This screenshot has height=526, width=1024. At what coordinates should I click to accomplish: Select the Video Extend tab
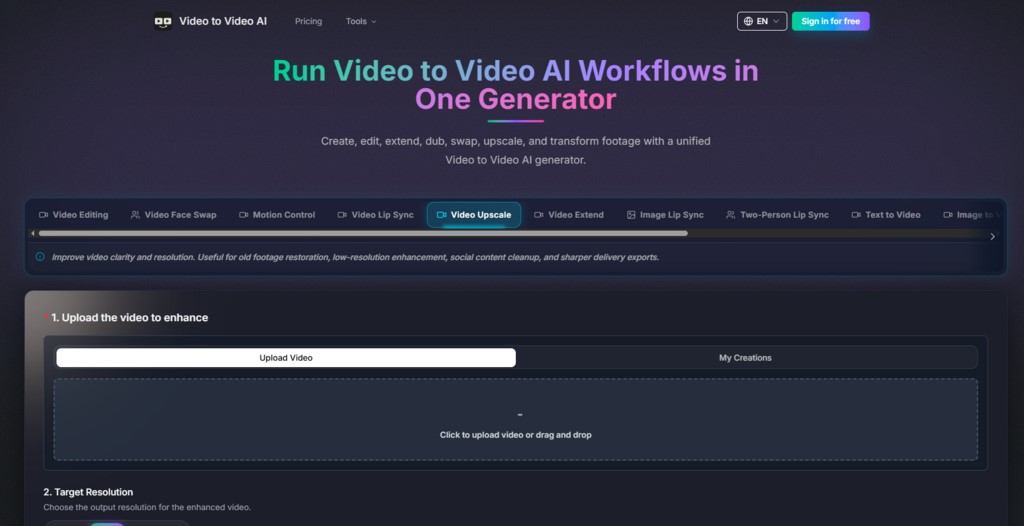(x=569, y=215)
